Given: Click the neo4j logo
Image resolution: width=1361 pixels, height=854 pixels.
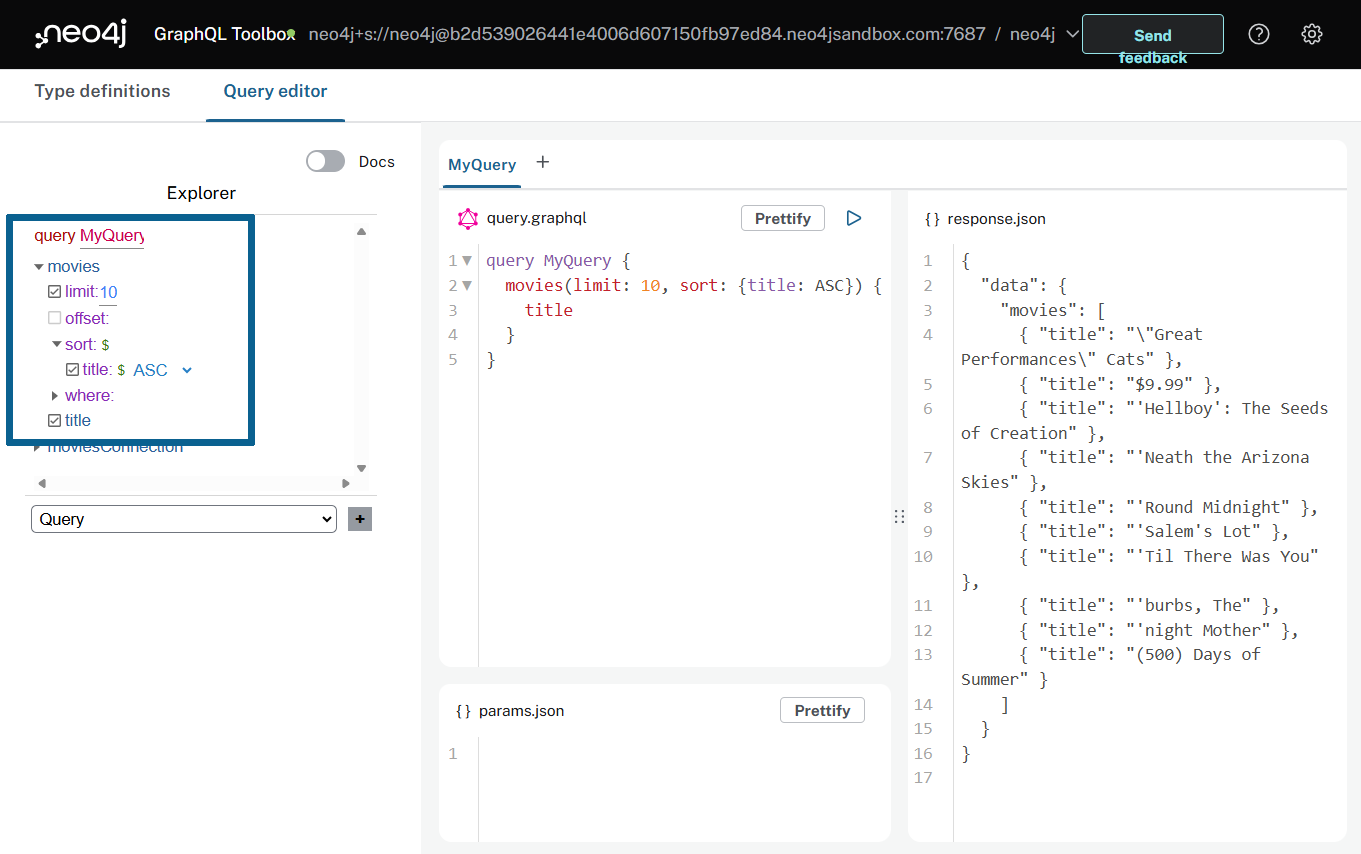Looking at the screenshot, I should [x=81, y=34].
